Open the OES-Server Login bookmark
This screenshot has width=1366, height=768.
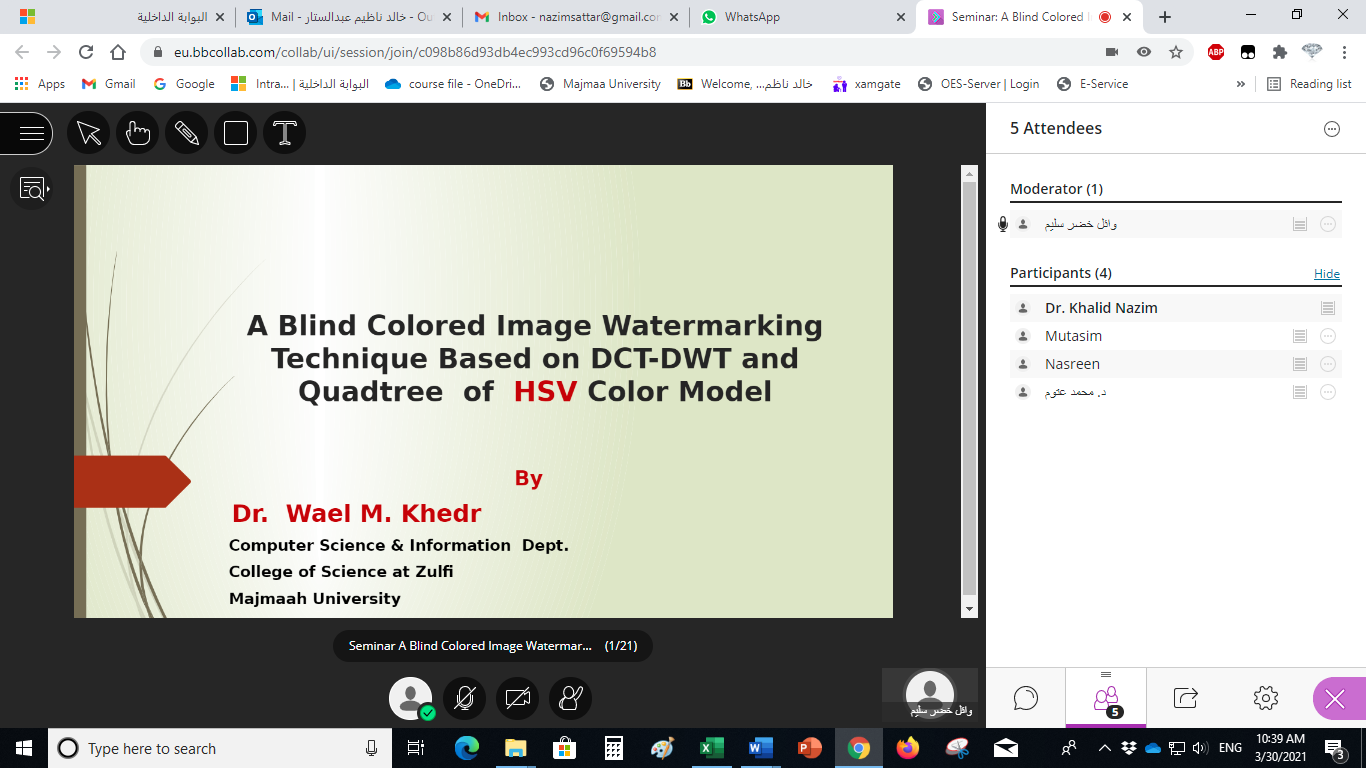pos(978,84)
